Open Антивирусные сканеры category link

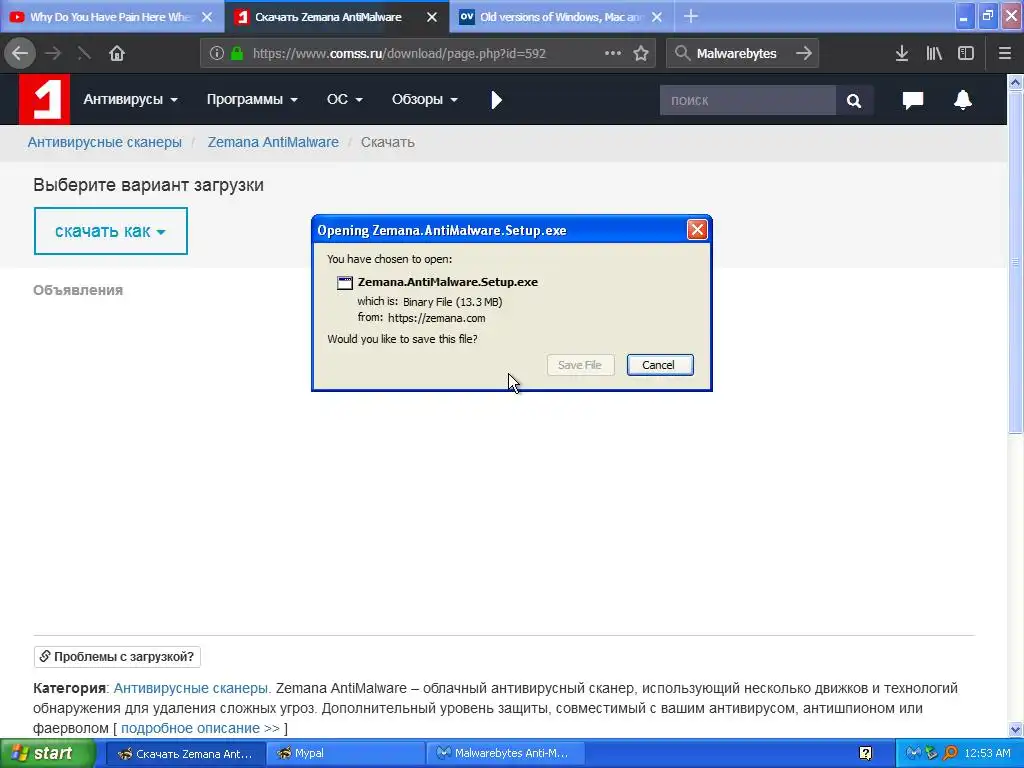point(191,688)
